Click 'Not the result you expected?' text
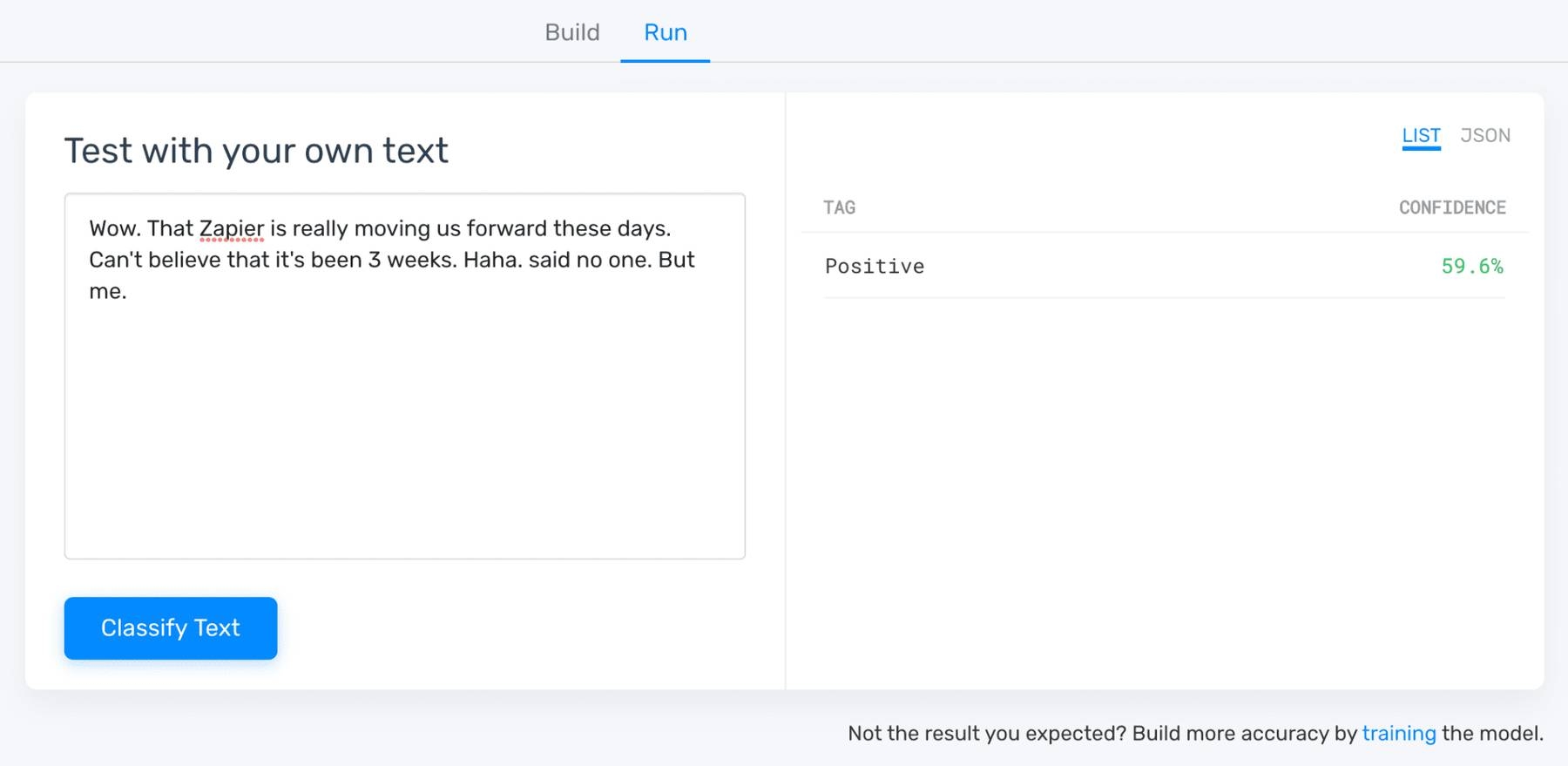The image size is (1568, 766). [x=986, y=734]
